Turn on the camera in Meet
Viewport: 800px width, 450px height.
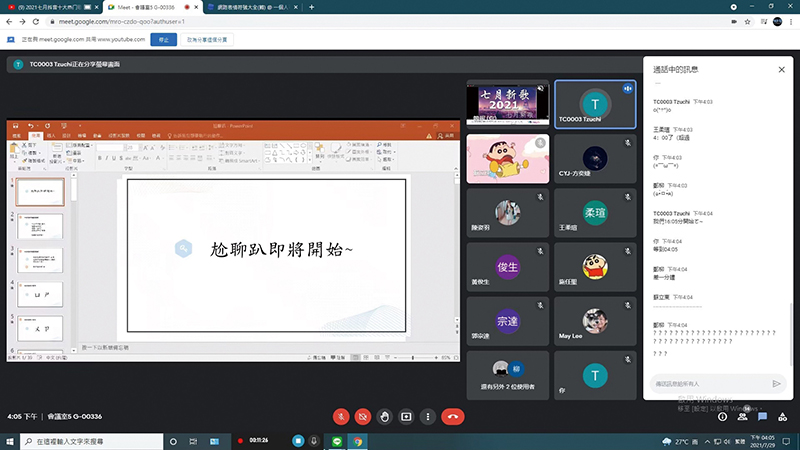click(x=363, y=417)
